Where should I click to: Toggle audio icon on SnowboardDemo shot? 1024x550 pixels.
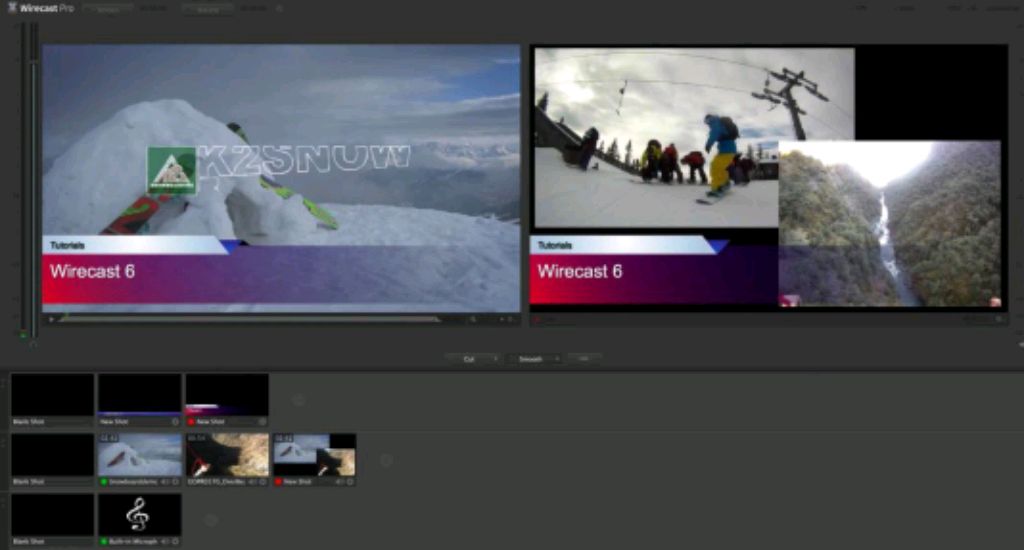[x=165, y=482]
